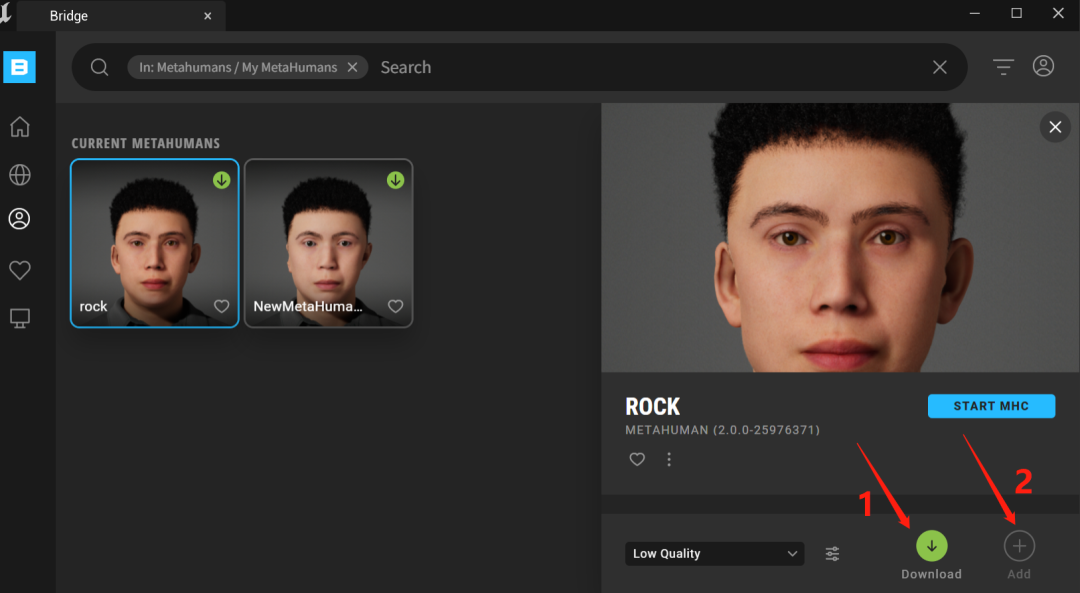
Task: Remove the Metahumans / My MetaHumans filter chip
Action: coord(352,67)
